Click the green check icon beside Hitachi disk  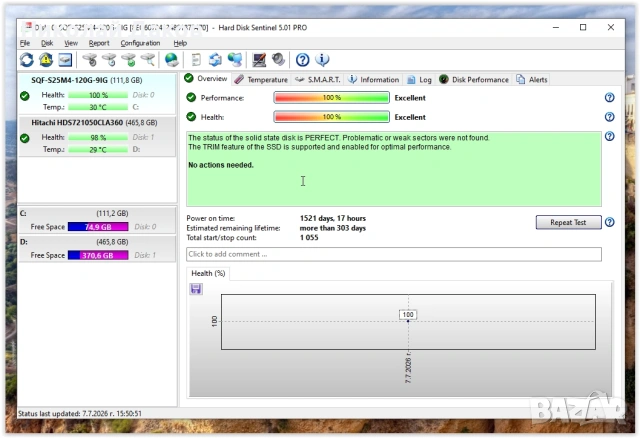click(25, 138)
